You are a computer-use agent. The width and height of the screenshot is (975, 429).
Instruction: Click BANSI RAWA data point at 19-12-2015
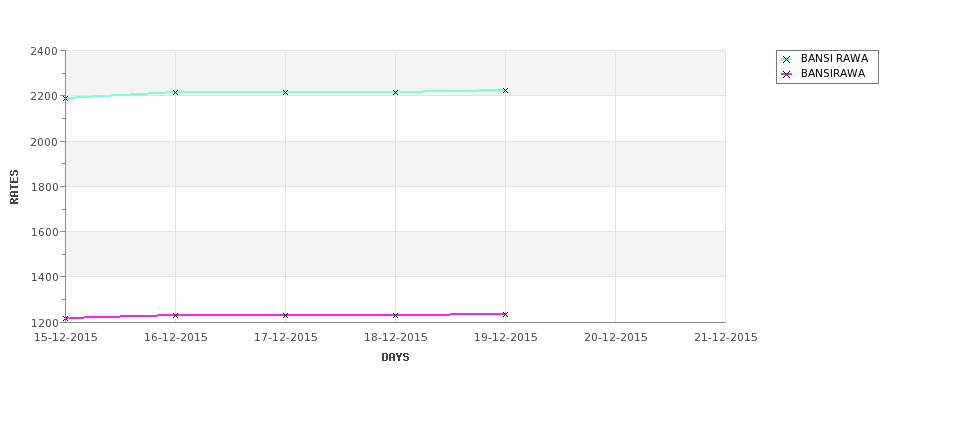pos(506,91)
